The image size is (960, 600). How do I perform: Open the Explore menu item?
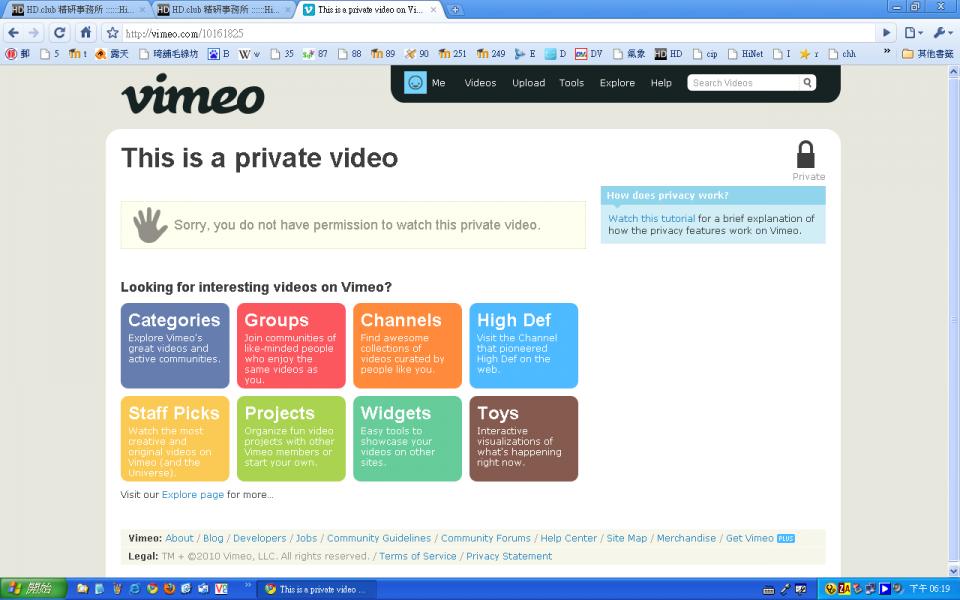tap(617, 83)
